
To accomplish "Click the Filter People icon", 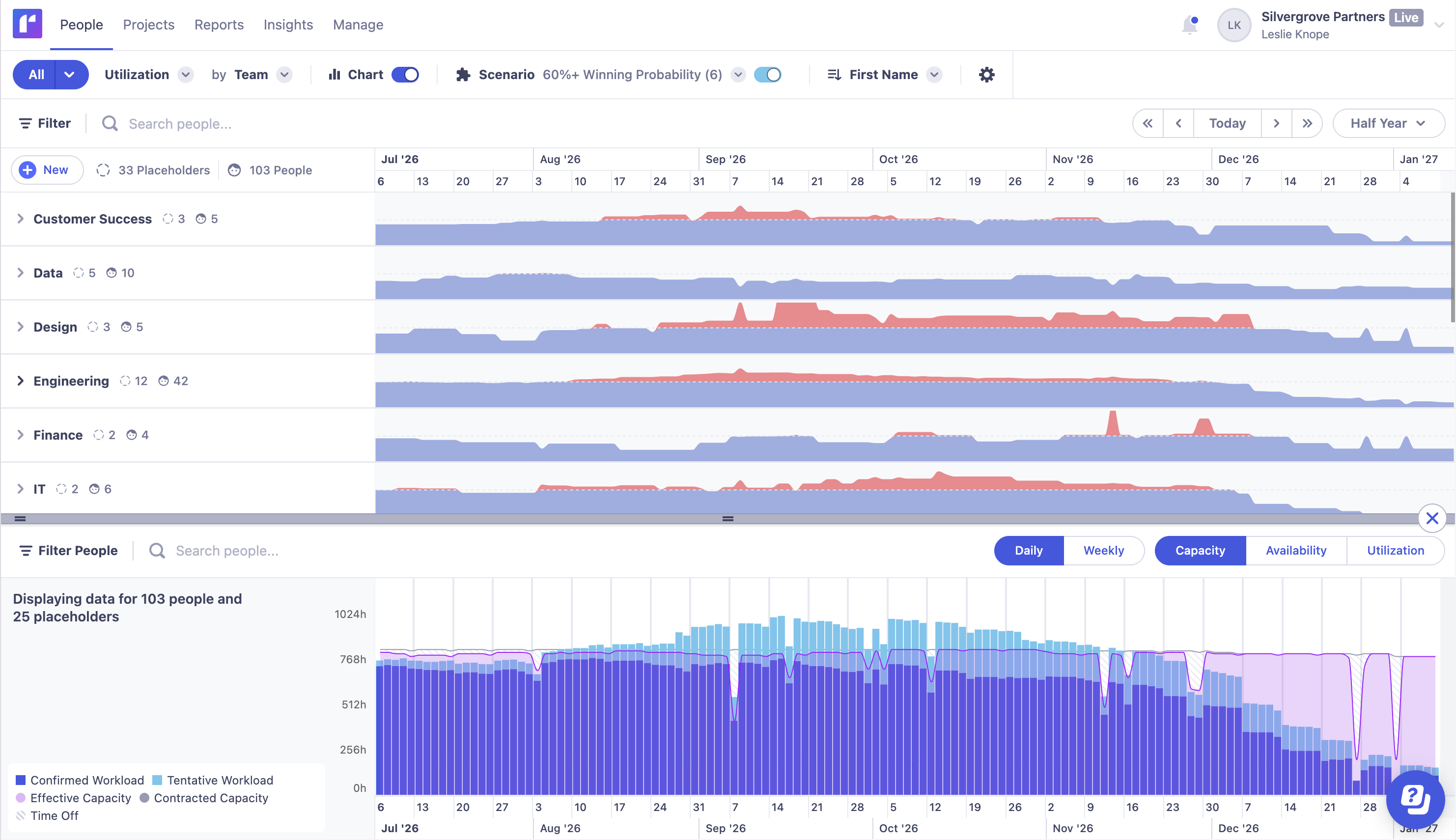I will pyautogui.click(x=26, y=550).
